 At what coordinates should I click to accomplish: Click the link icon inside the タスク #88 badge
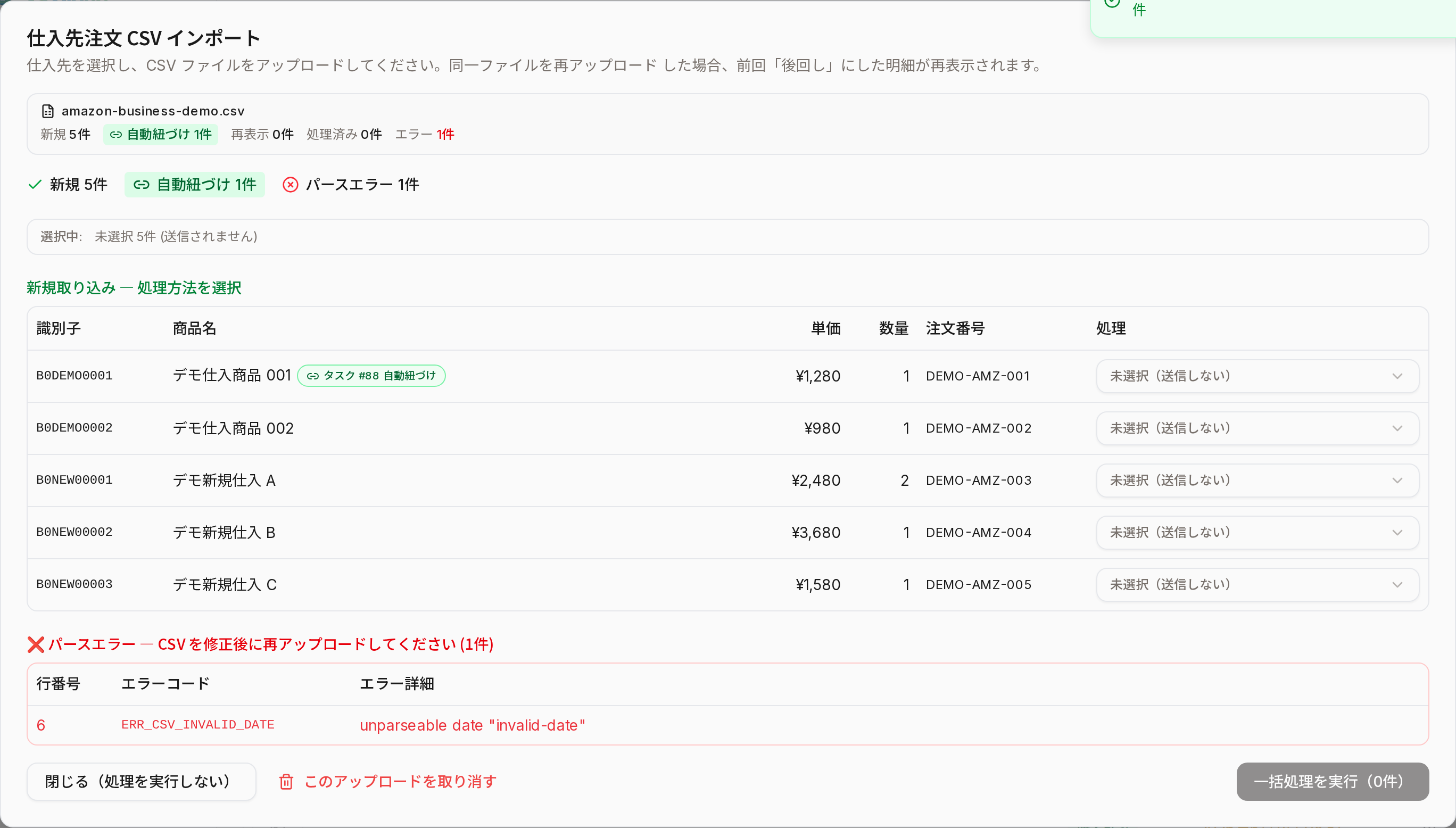313,376
